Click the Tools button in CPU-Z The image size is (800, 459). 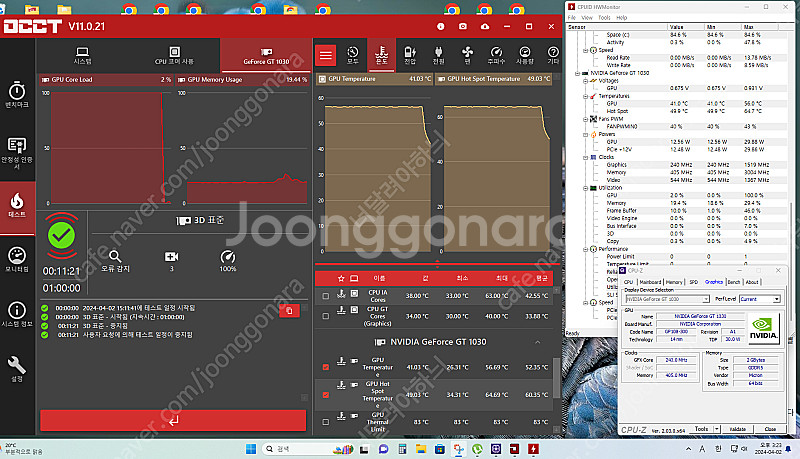[x=702, y=429]
